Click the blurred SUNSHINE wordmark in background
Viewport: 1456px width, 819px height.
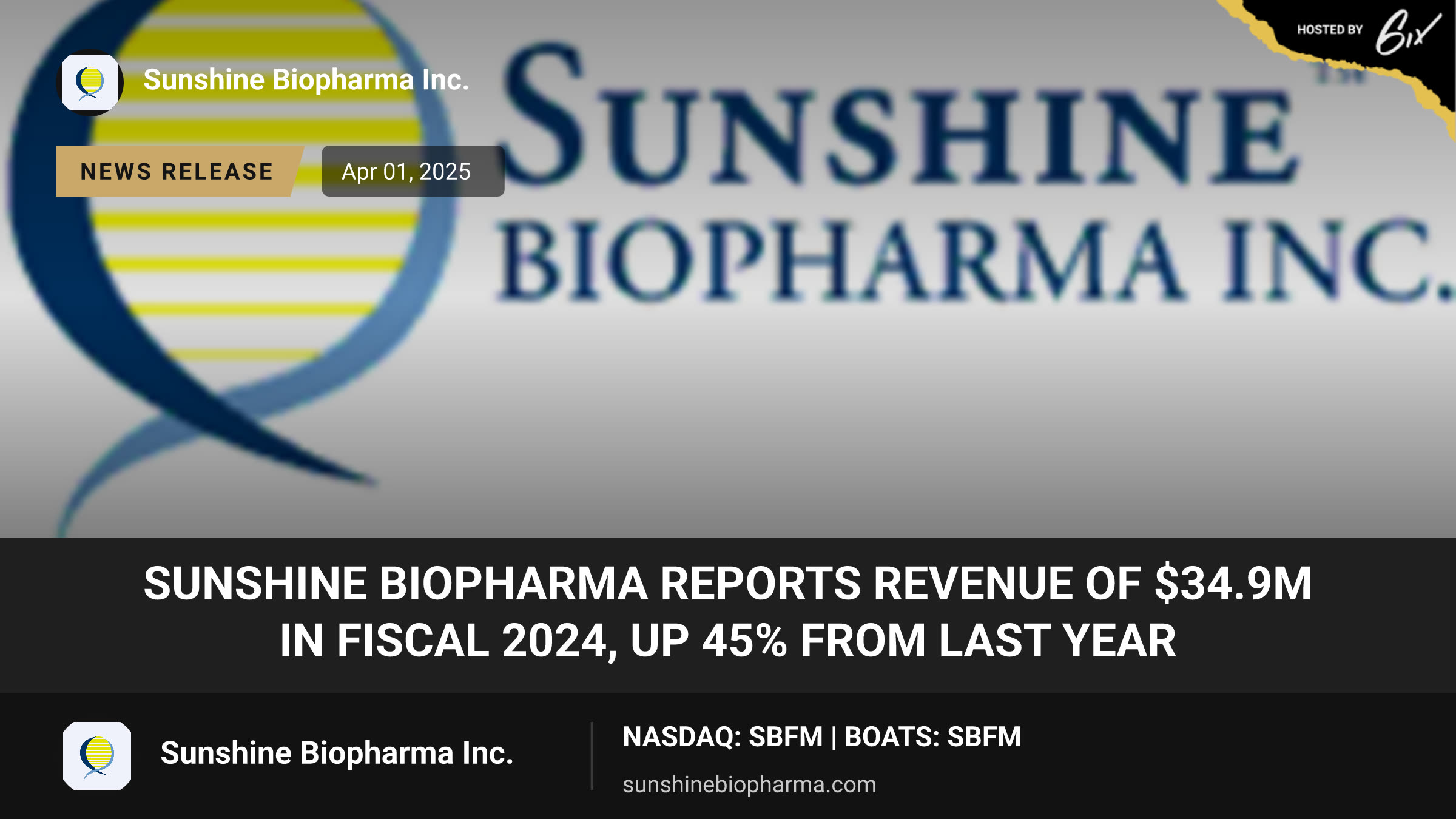coord(898,115)
